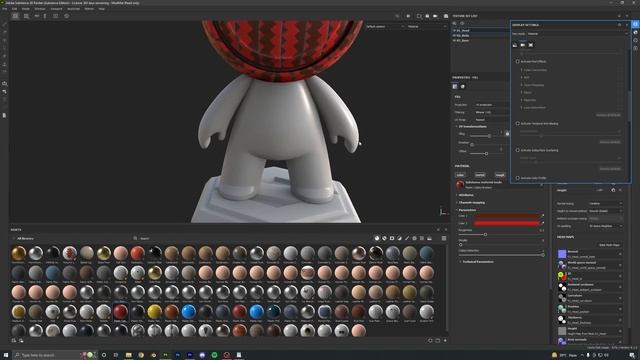
Task: Click the Normal mesh map thumbnail
Action: pos(562,254)
